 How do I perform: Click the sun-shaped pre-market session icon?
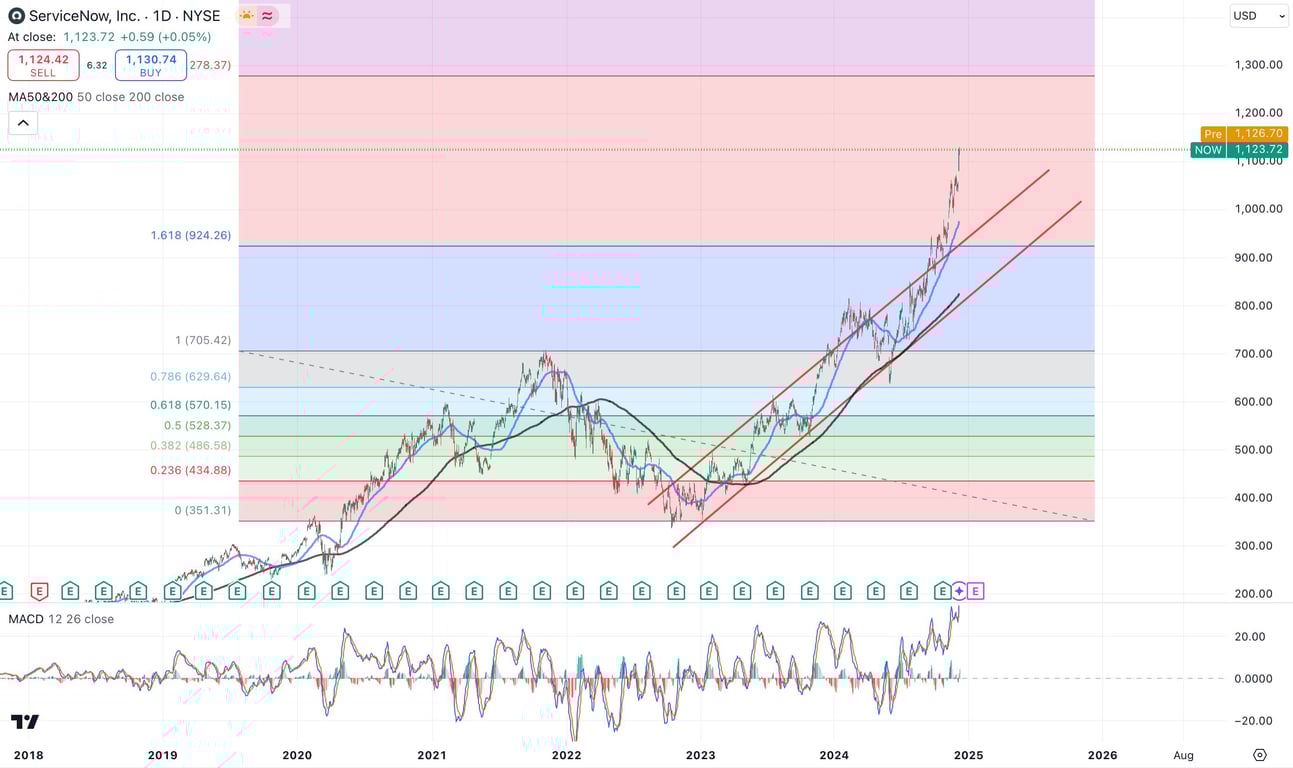(x=246, y=16)
